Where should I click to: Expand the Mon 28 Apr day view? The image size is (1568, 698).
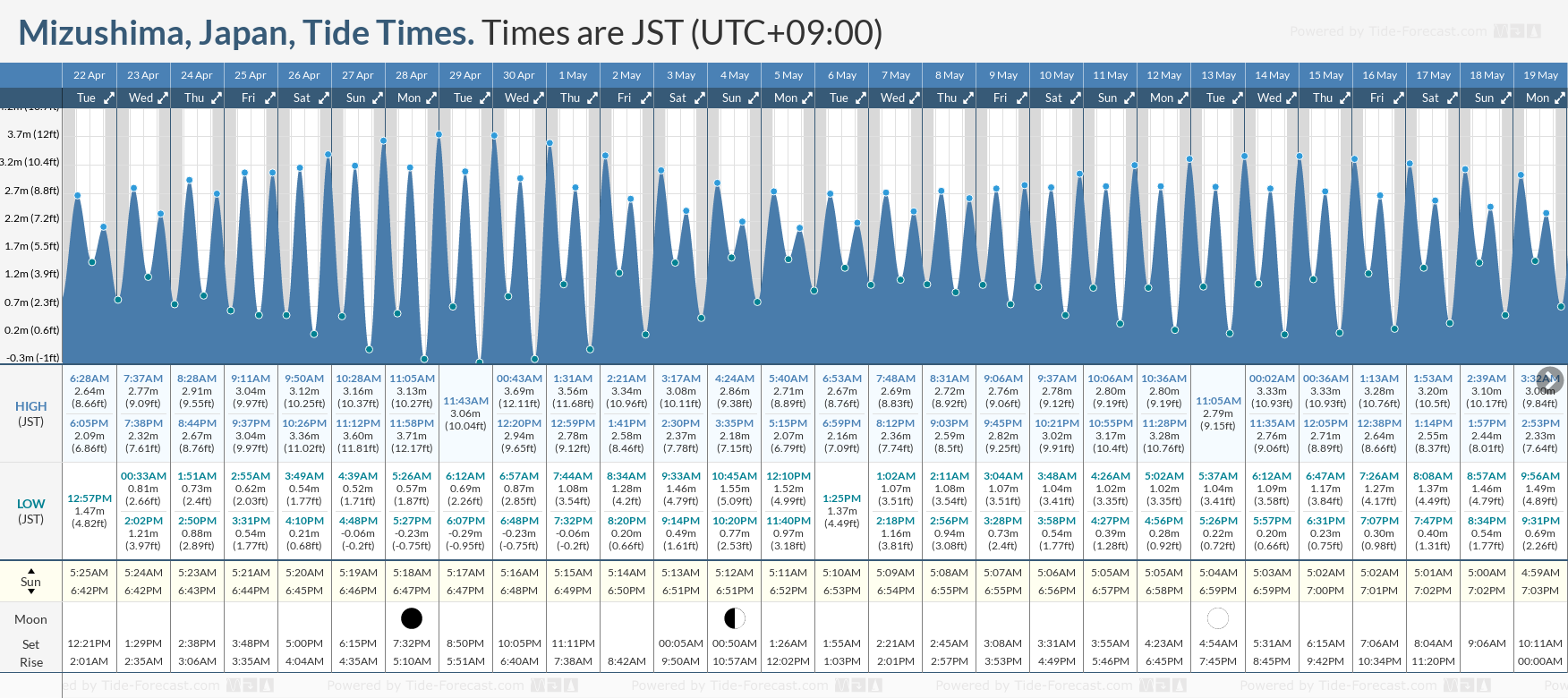pyautogui.click(x=431, y=98)
